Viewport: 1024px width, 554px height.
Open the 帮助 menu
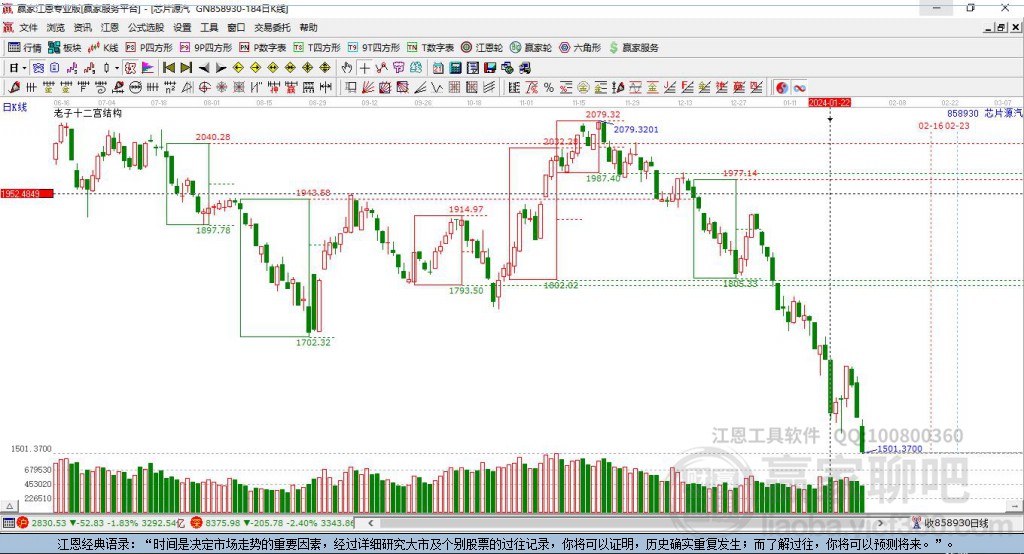308,27
